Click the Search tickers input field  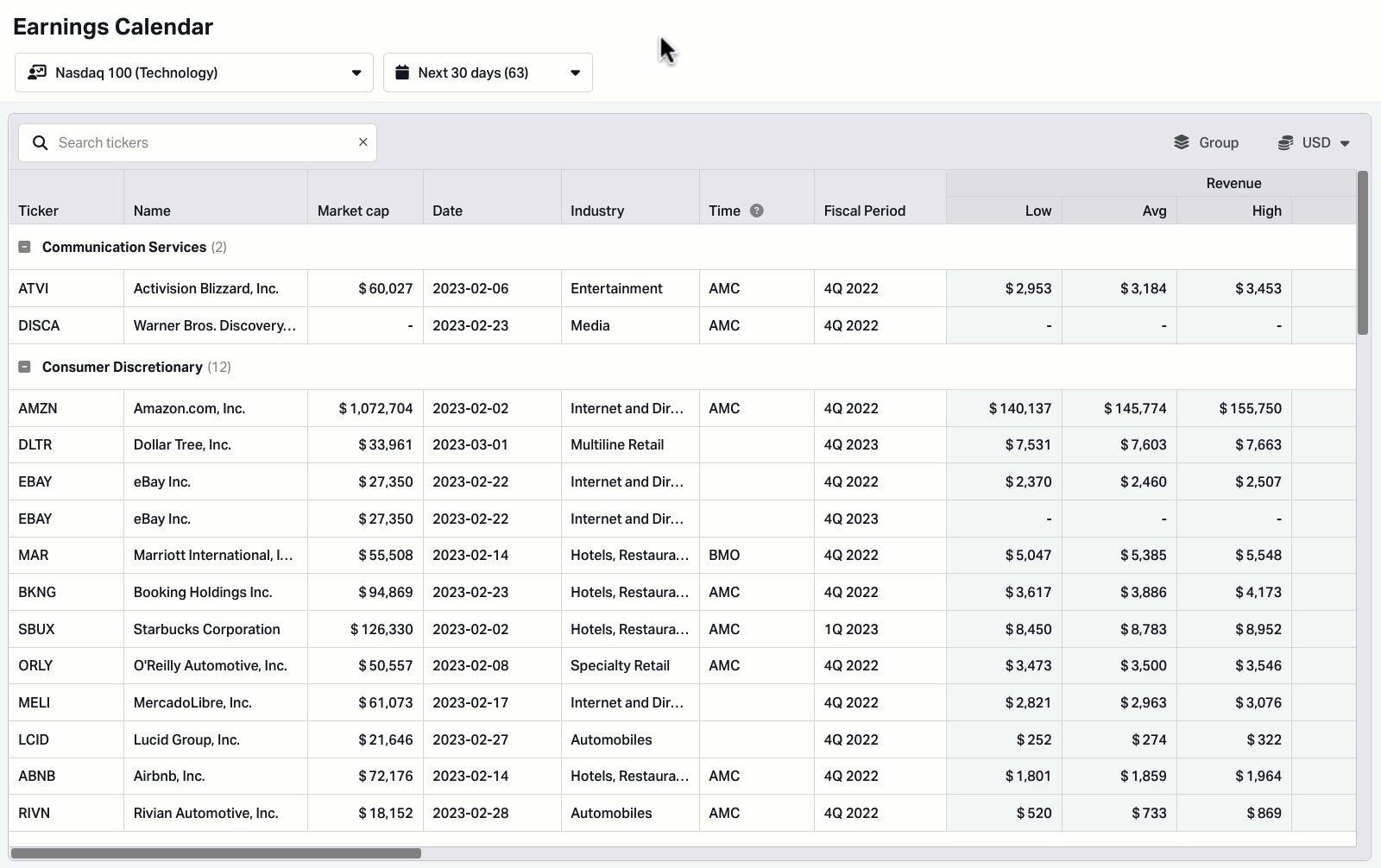(198, 142)
